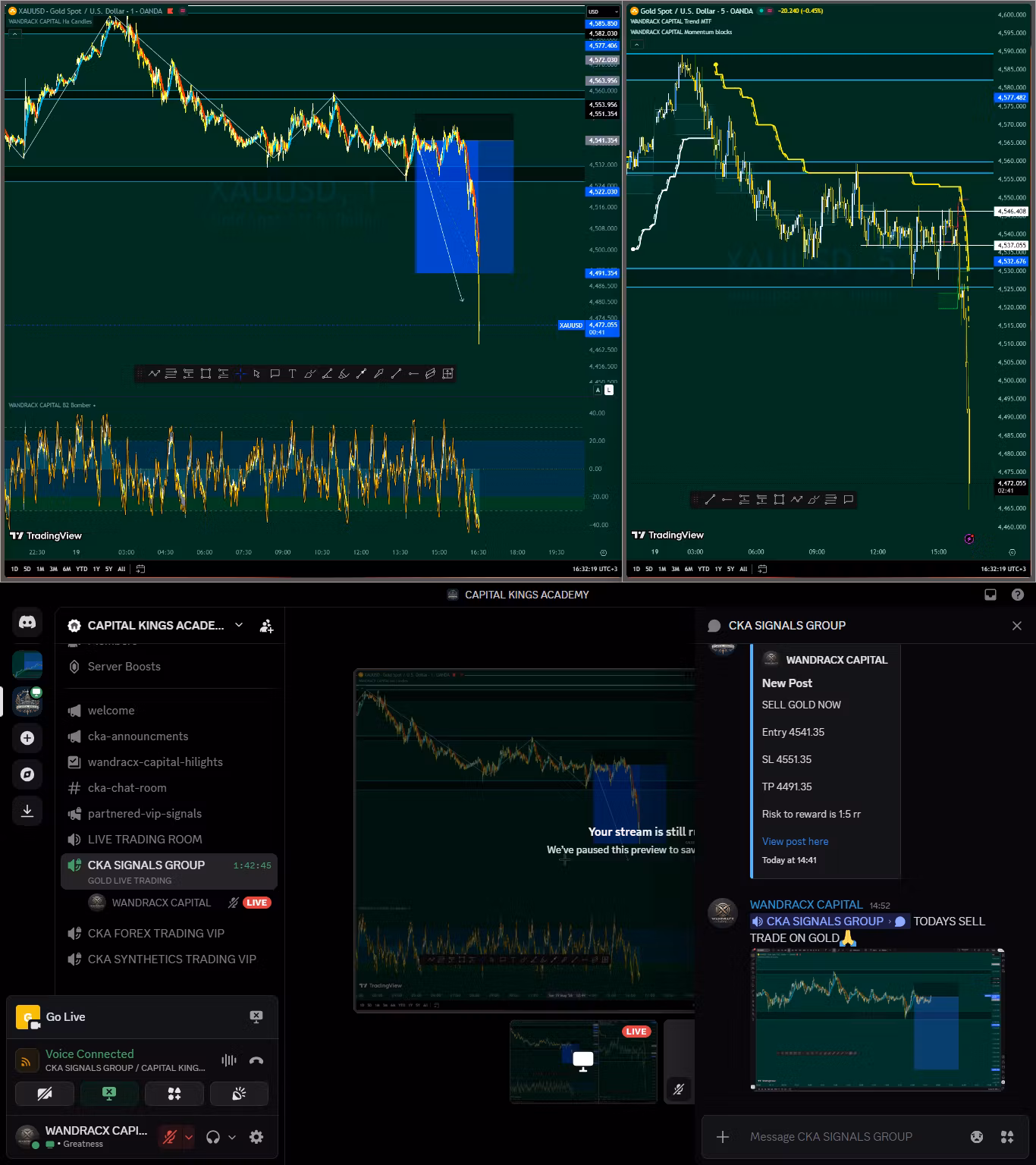Toggle log scale L on left chart

coord(609,390)
